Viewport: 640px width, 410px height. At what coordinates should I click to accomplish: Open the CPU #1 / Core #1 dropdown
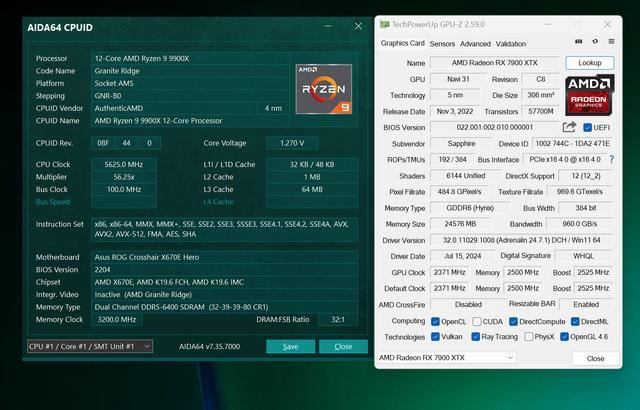(x=90, y=346)
